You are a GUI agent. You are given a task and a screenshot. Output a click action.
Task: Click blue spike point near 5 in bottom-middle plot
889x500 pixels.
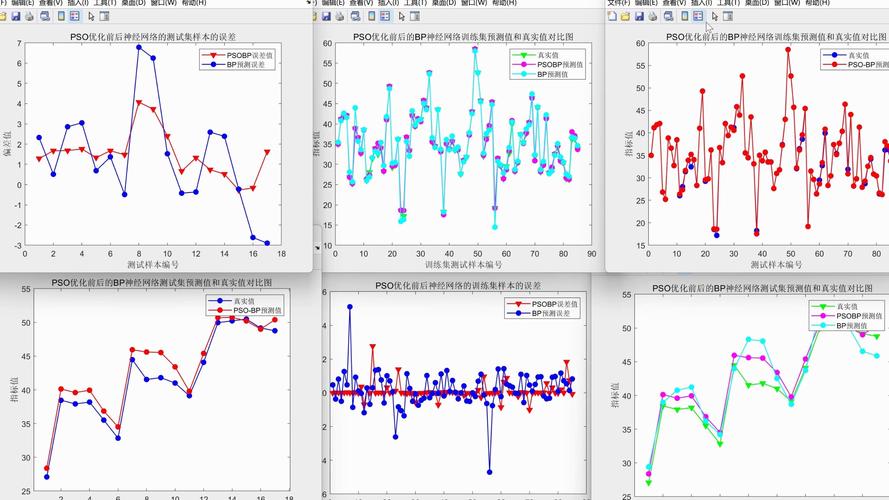point(350,307)
